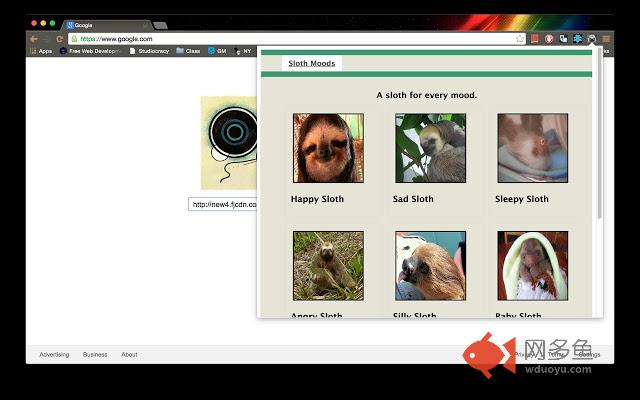
Task: Open the red book extension icon
Action: [535, 39]
